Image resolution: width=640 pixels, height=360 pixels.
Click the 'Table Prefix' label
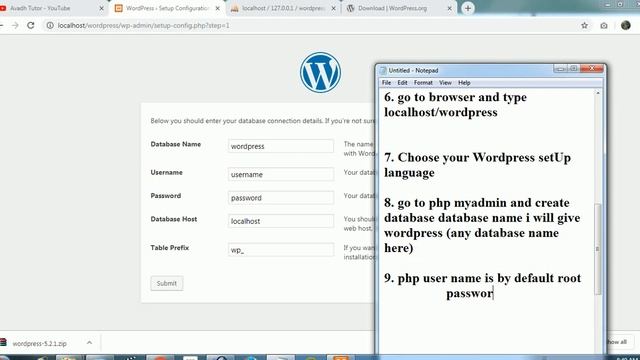tap(170, 248)
